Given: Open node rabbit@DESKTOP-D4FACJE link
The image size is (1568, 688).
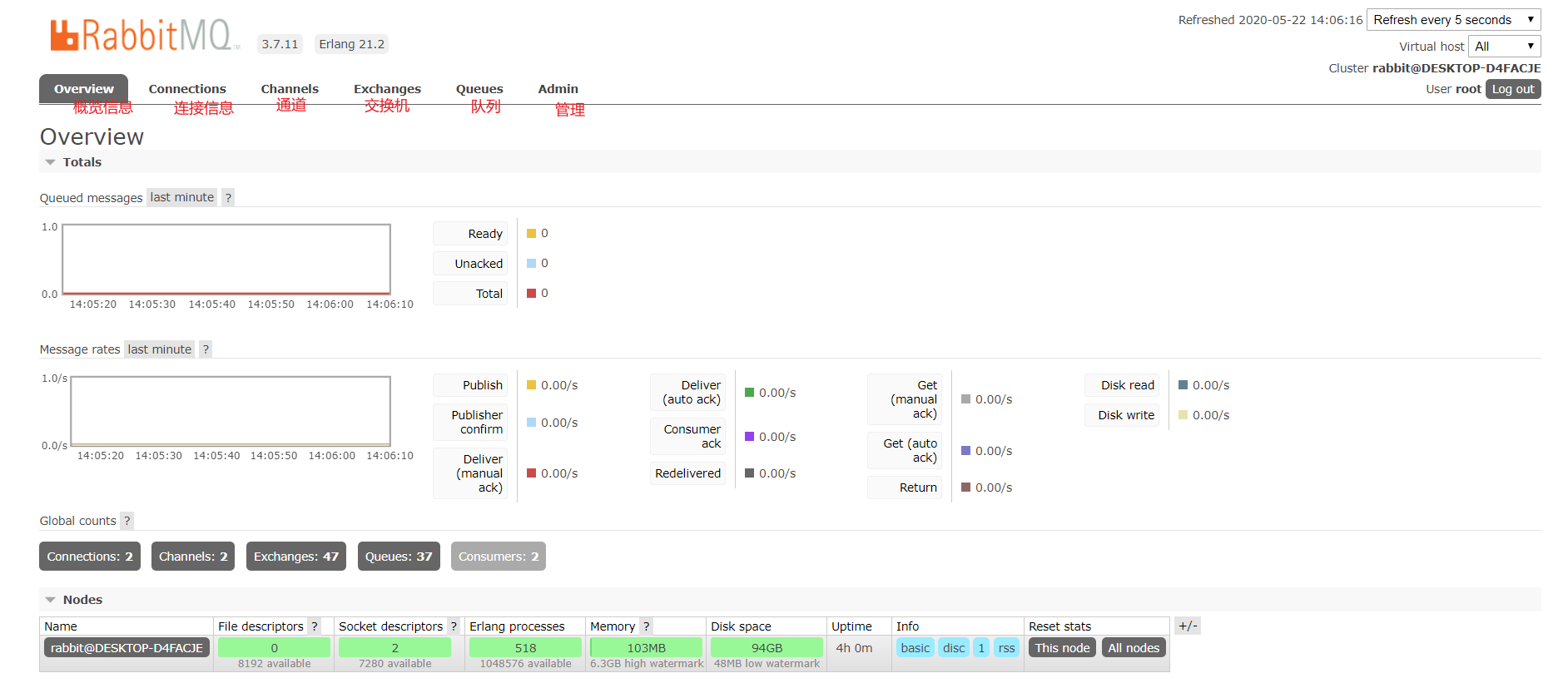Looking at the screenshot, I should point(127,648).
